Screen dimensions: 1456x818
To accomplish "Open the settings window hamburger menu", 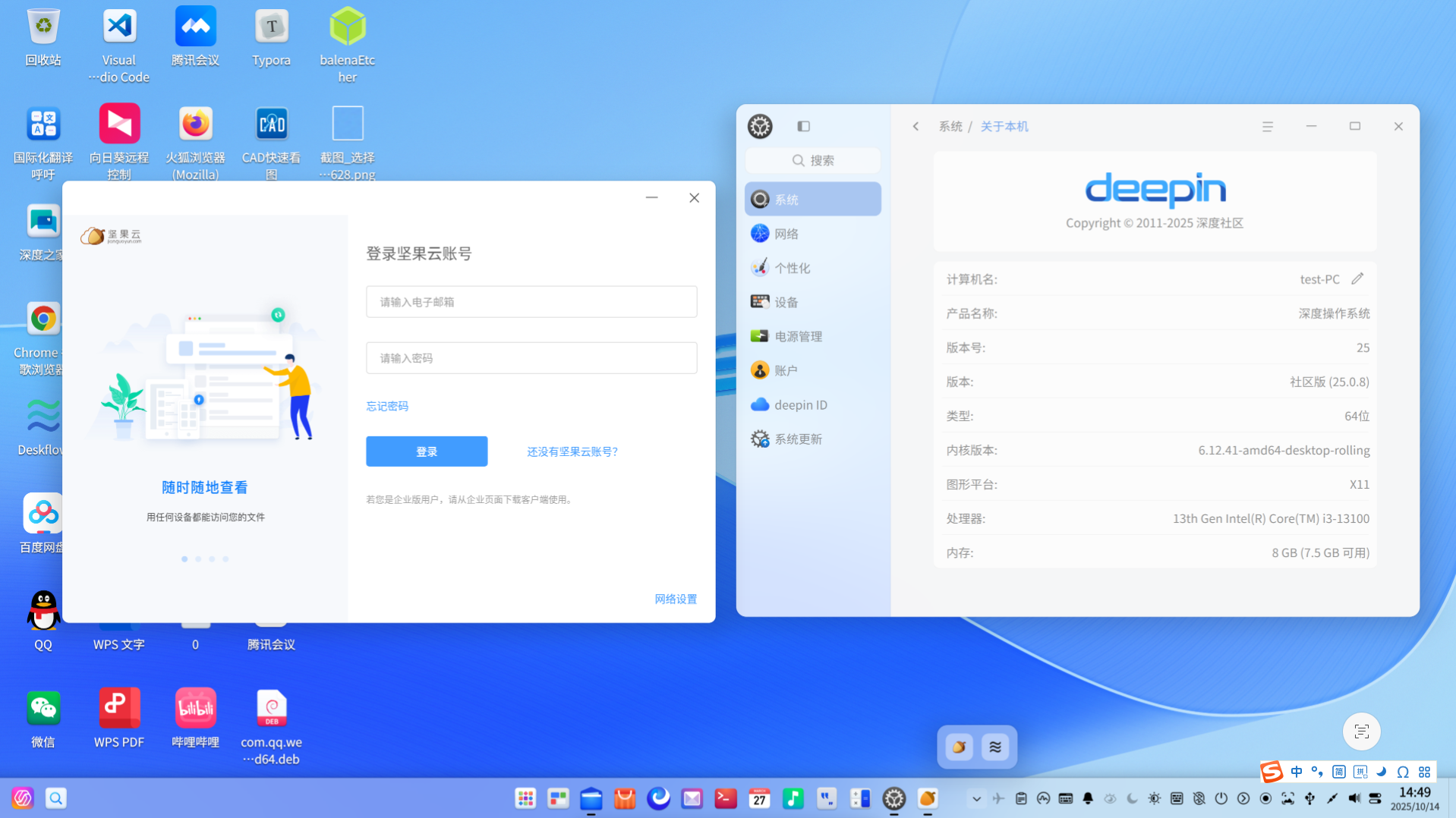I will (1267, 126).
